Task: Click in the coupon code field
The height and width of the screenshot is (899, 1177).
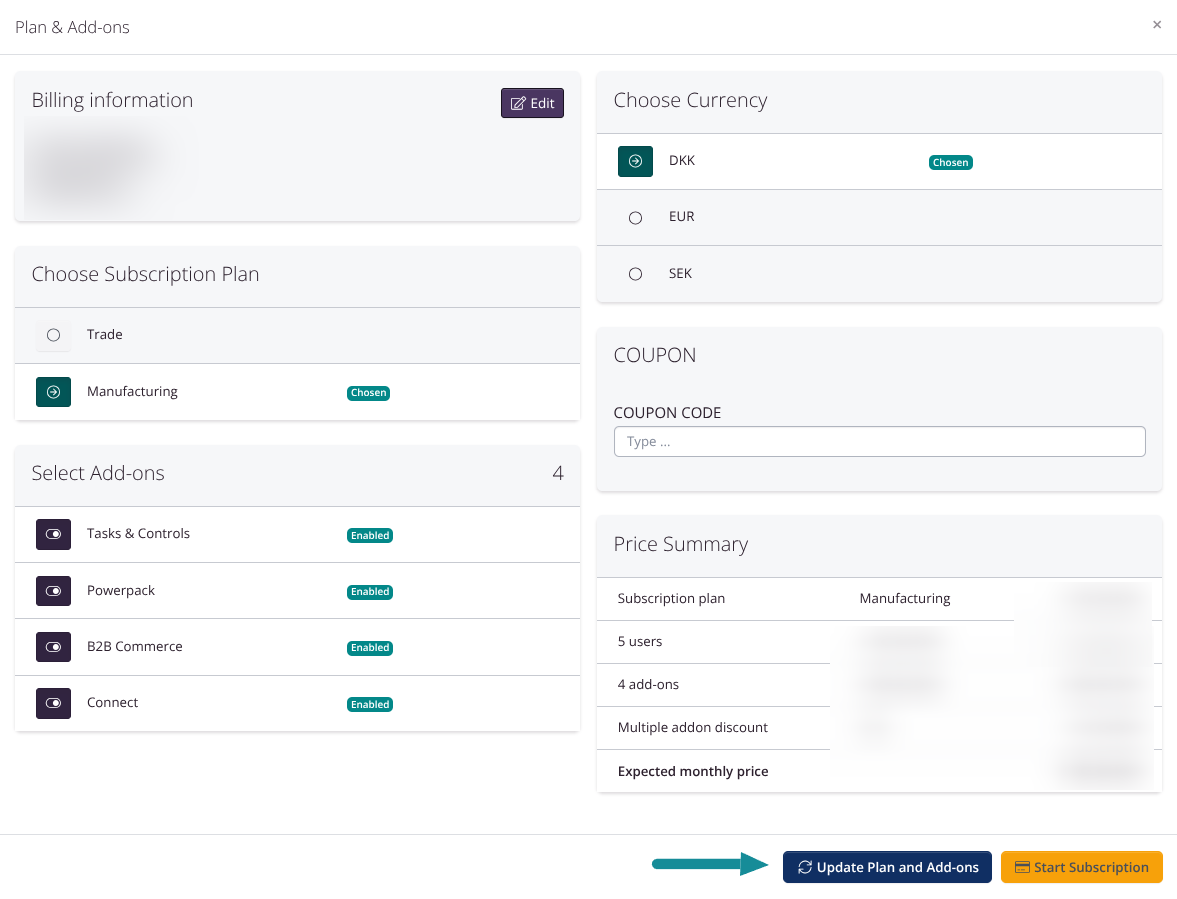Action: (x=879, y=442)
